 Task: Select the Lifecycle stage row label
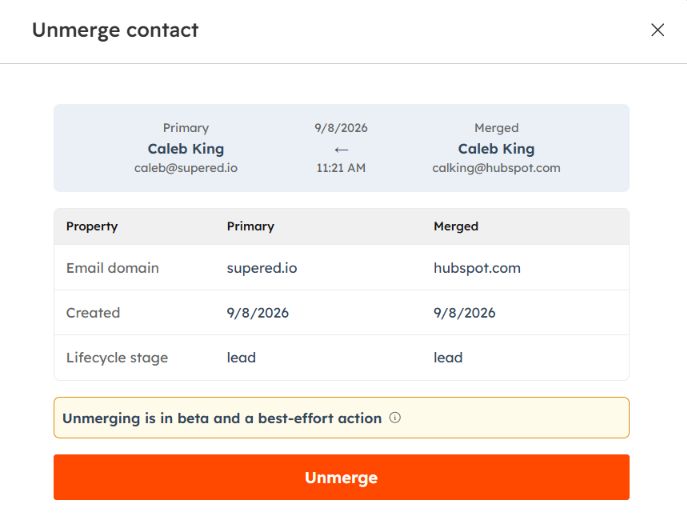117,358
